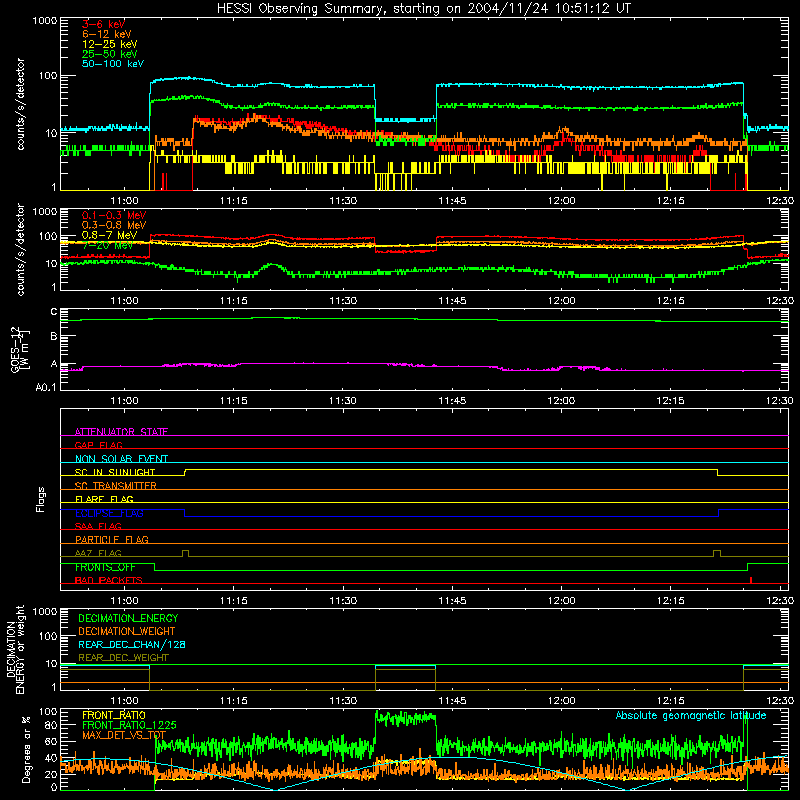Click the REAR_DEC_WEIGHT legend entry
The width and height of the screenshot is (800, 800).
[123, 658]
